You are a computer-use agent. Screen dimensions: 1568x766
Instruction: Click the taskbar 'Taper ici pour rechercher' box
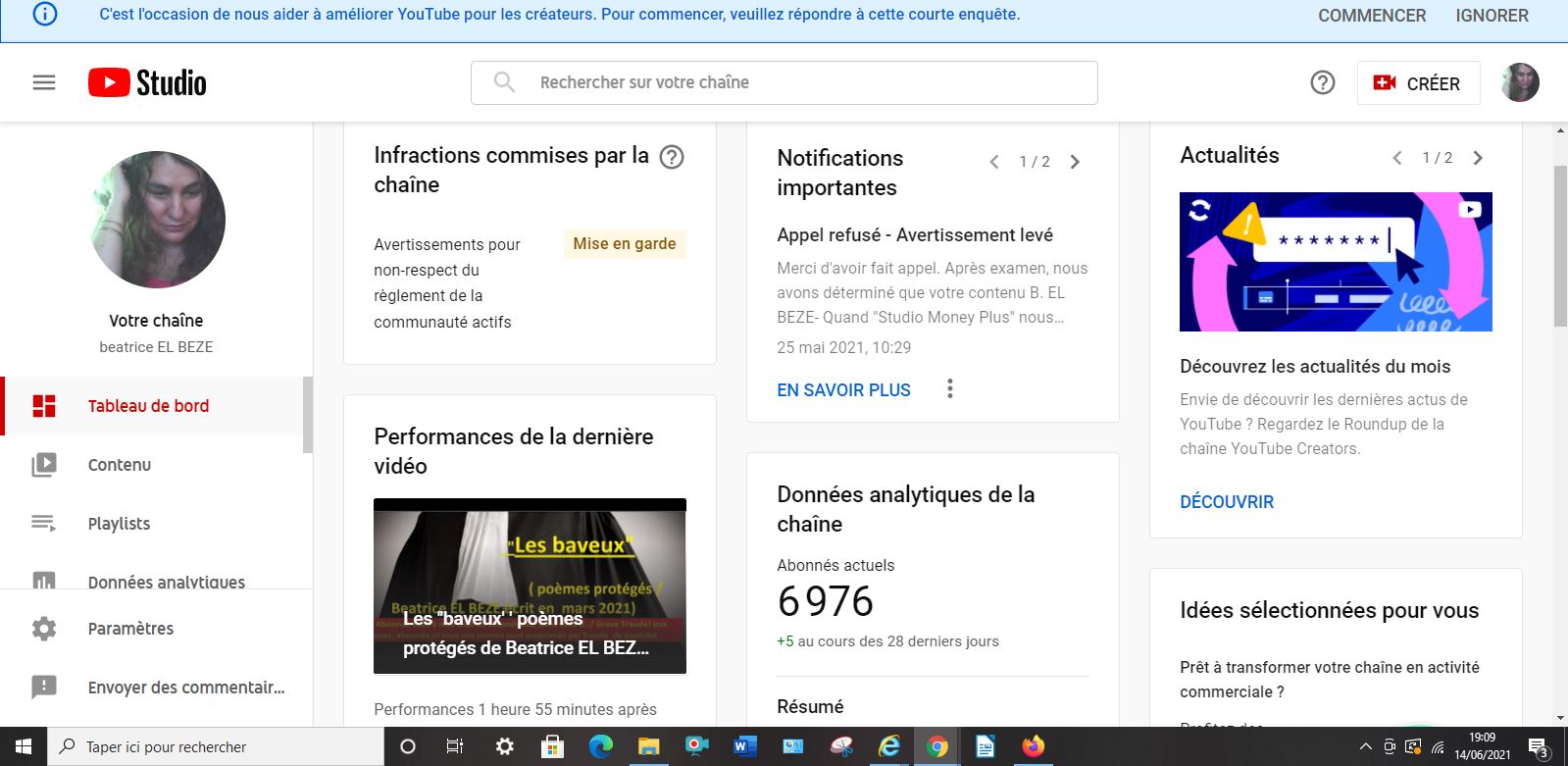[x=216, y=746]
